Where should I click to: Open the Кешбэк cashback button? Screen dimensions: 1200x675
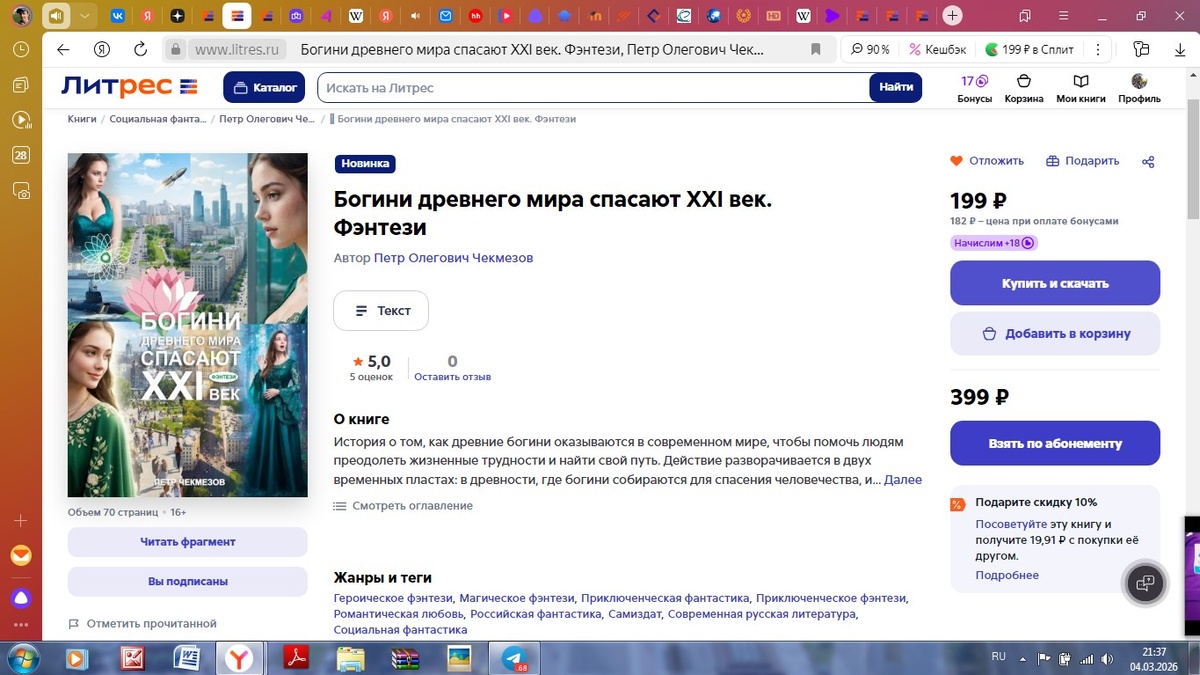(x=938, y=49)
